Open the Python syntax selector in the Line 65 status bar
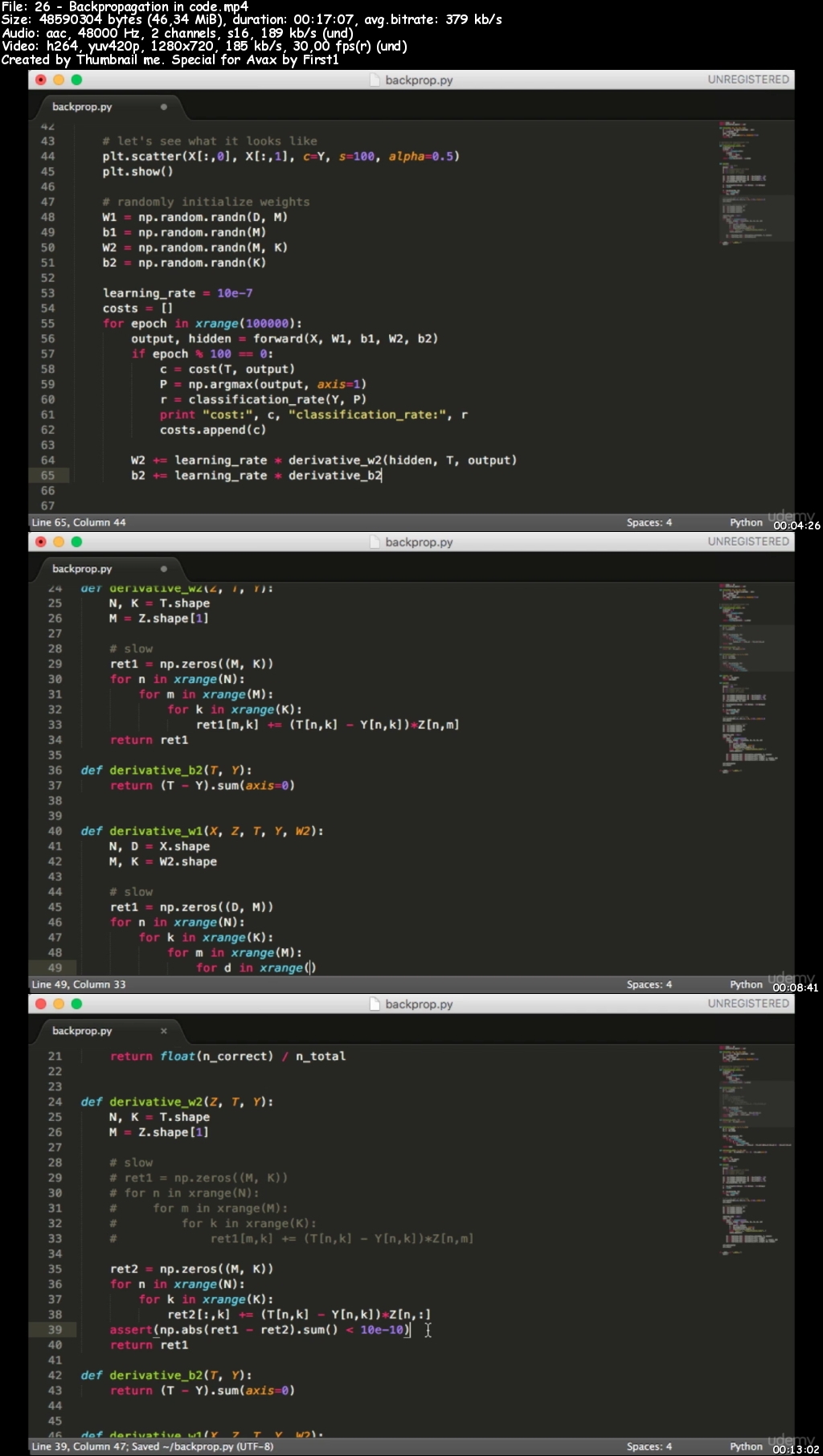The width and height of the screenshot is (823, 1456). [x=745, y=522]
